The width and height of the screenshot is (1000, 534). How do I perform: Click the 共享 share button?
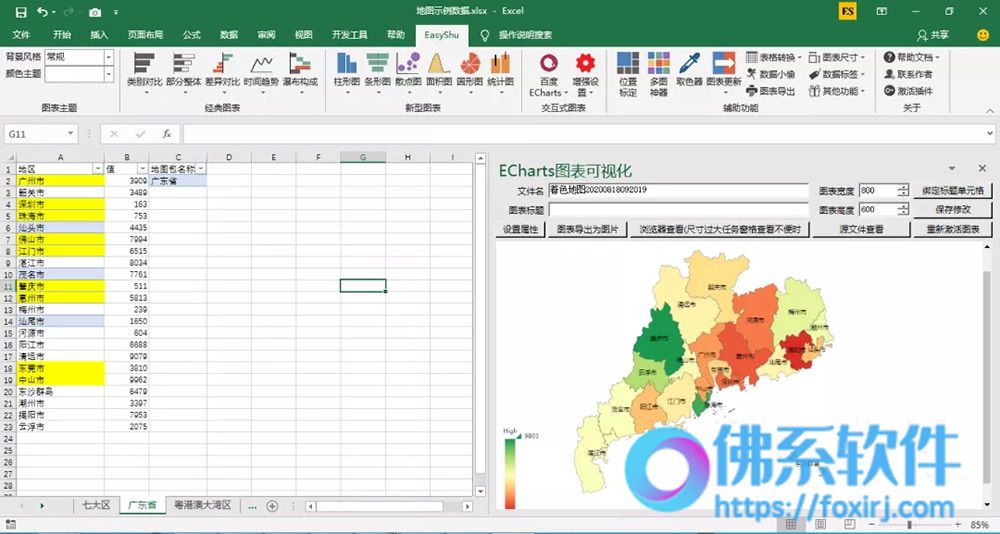[933, 35]
